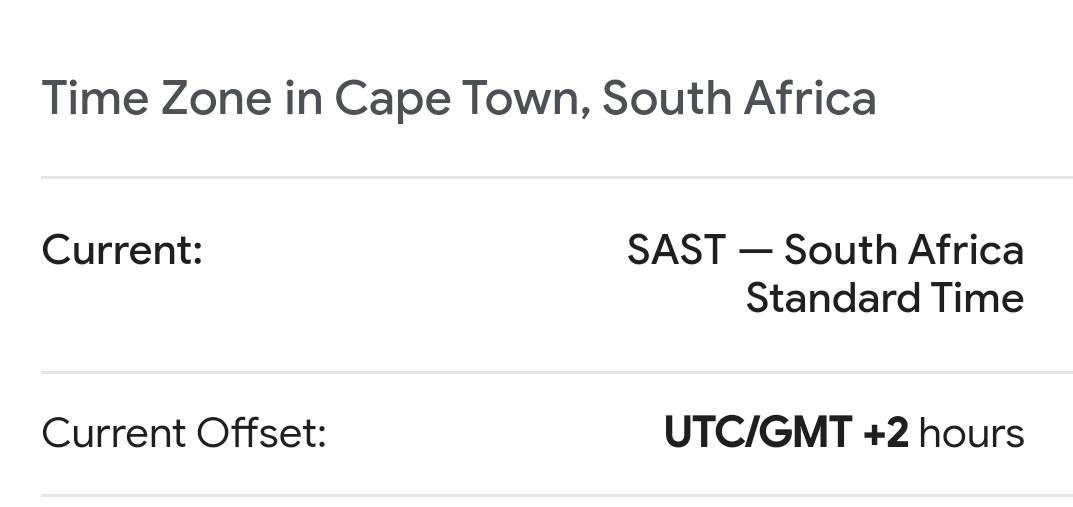Click the words "Standard Time"
This screenshot has width=1073, height=507.
pyautogui.click(x=884, y=298)
